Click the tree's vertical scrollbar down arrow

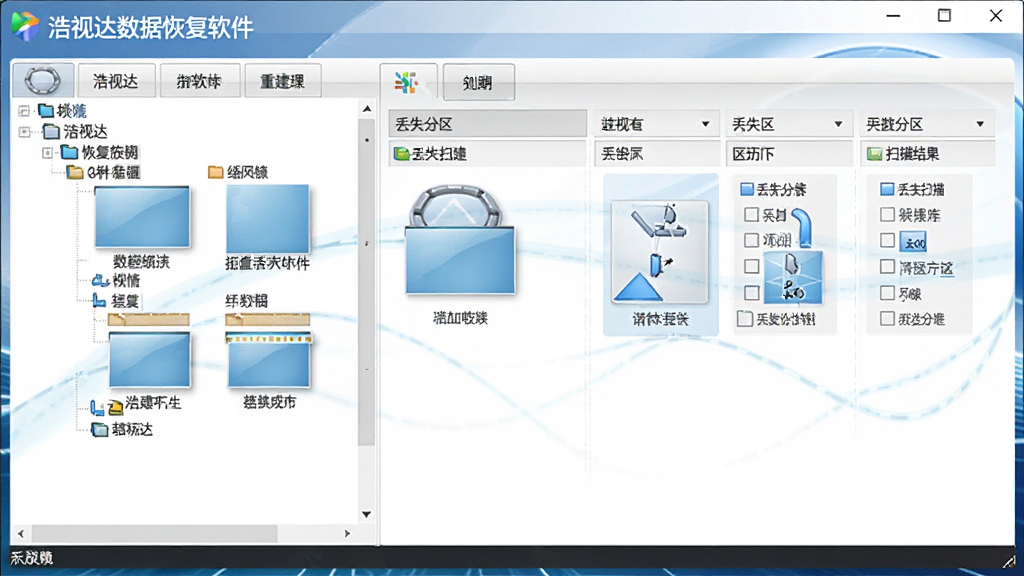[x=367, y=515]
